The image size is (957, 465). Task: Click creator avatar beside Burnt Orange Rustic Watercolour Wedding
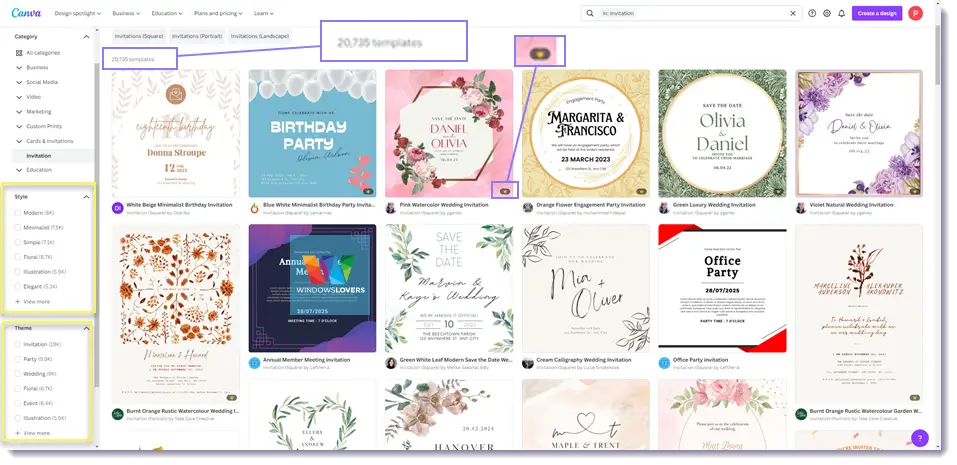point(117,414)
